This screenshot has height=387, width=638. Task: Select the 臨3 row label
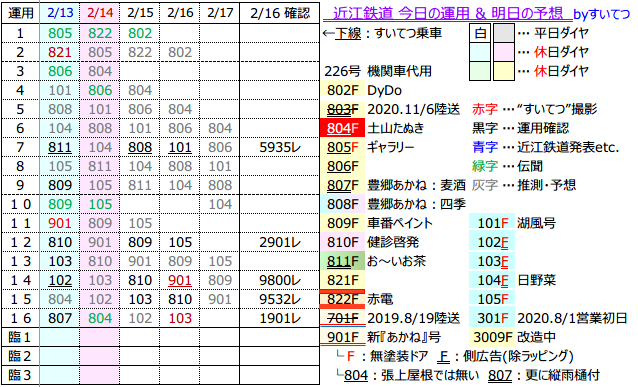[20, 375]
